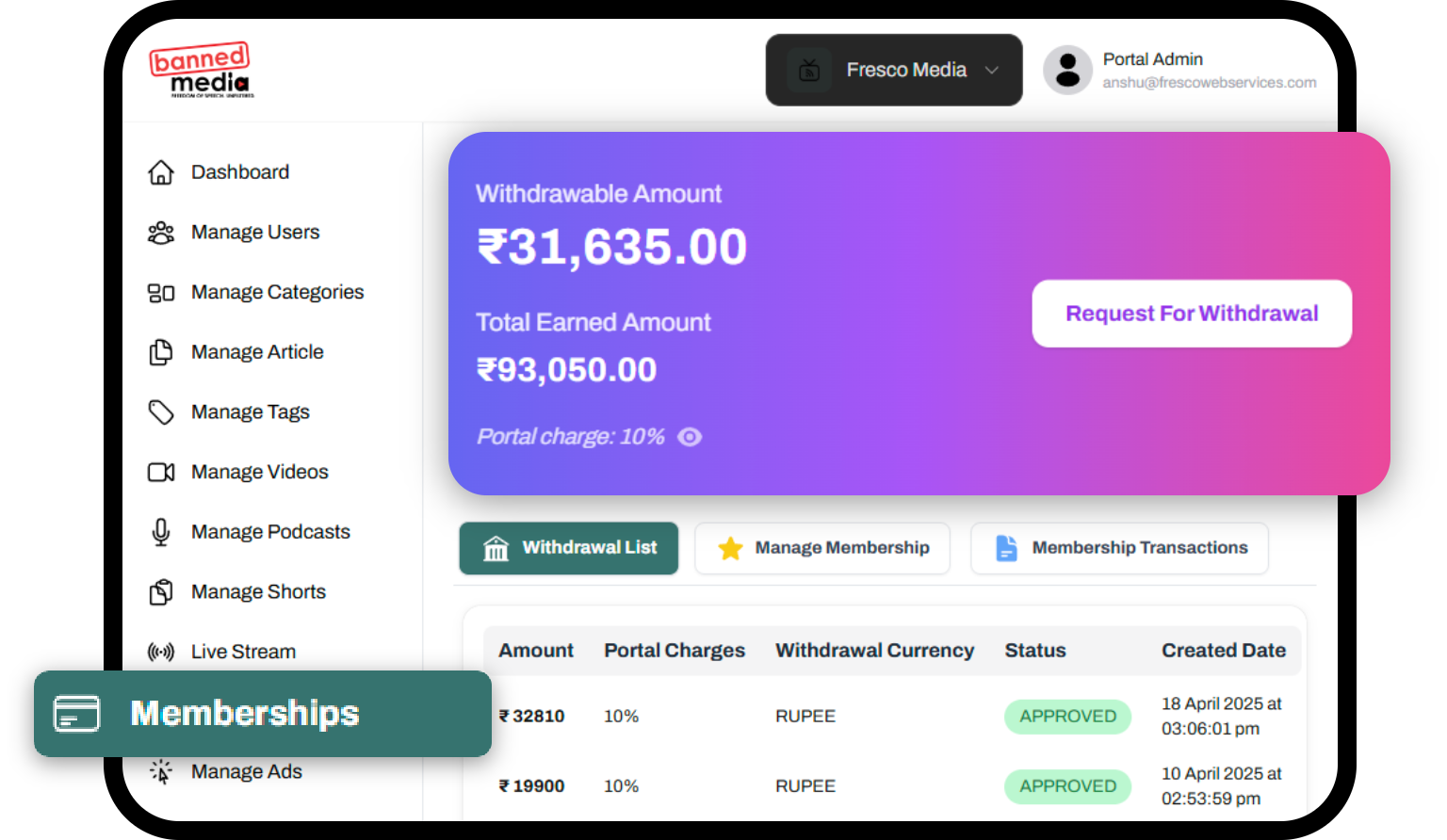Select the Manage Ads sparkle icon
The image size is (1447, 840).
161,771
